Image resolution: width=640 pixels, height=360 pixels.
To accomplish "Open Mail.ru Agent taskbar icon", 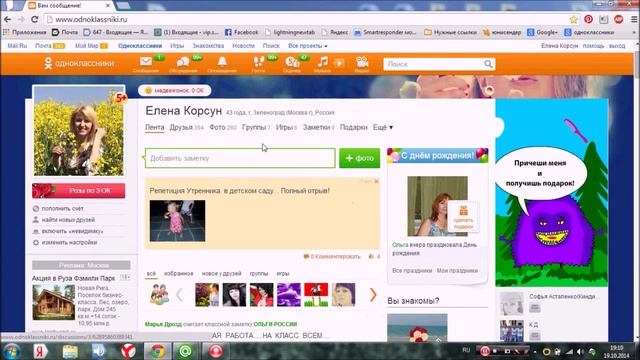I will pos(185,351).
